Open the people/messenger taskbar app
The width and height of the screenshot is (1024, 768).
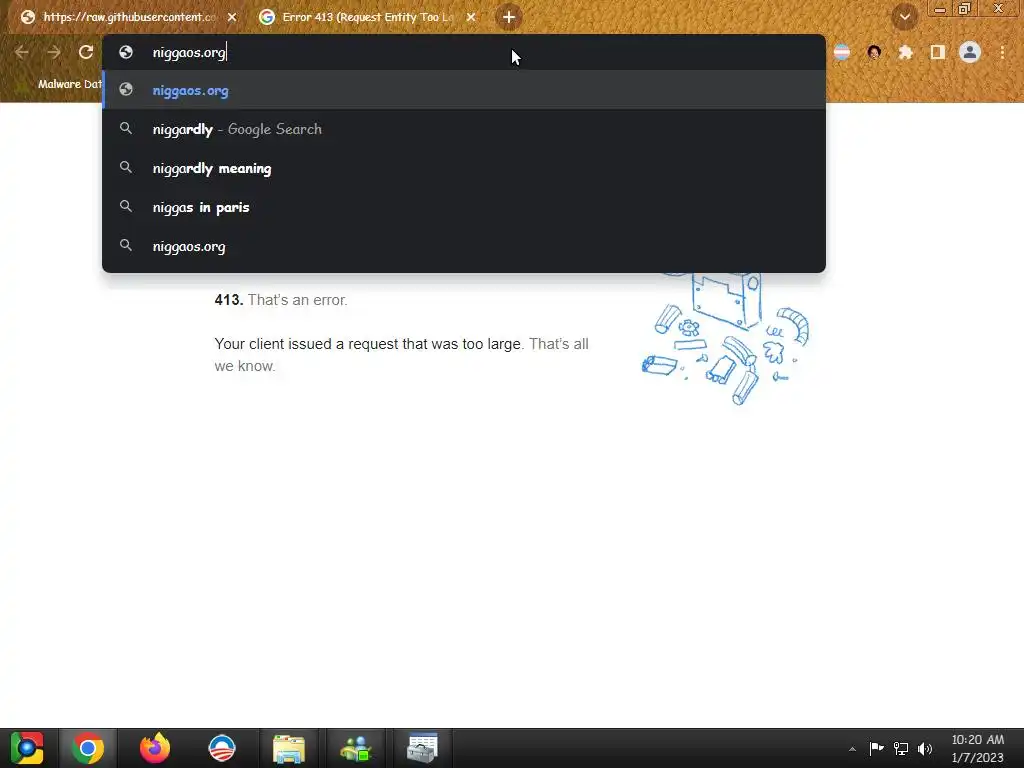tap(356, 748)
